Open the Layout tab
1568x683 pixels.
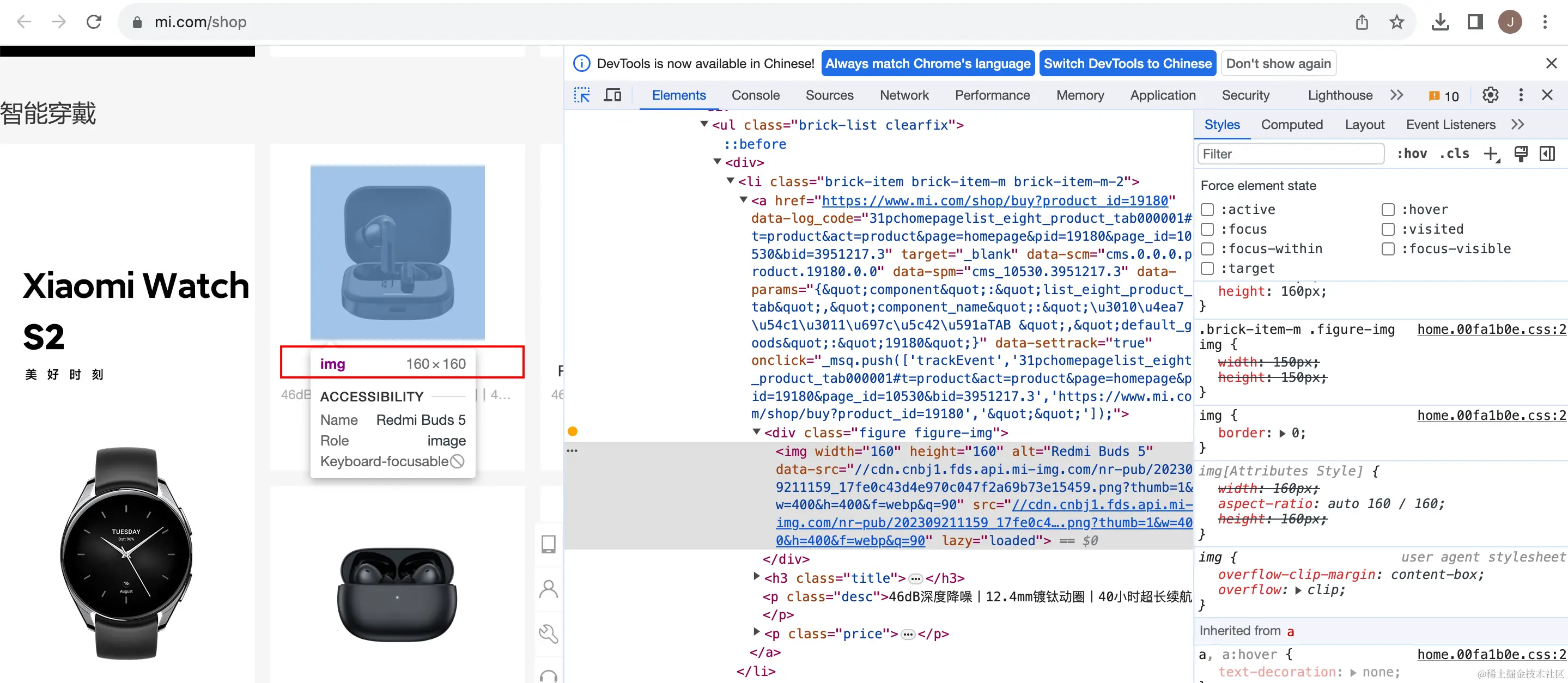(x=1364, y=125)
